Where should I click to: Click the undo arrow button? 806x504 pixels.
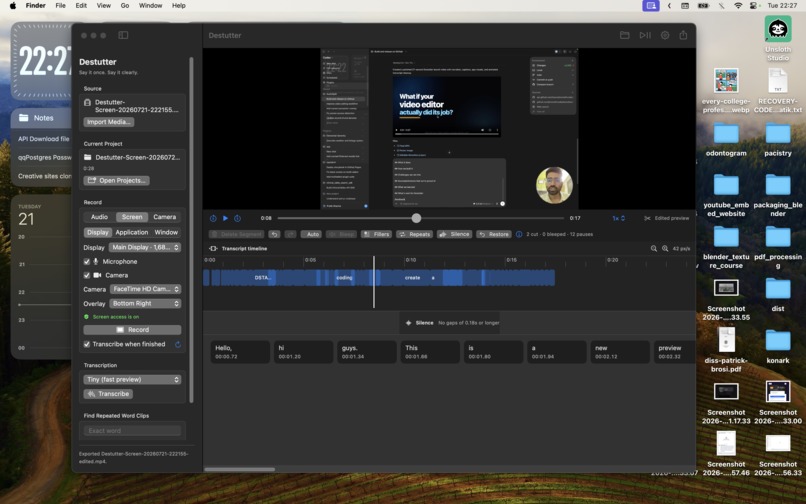274,234
